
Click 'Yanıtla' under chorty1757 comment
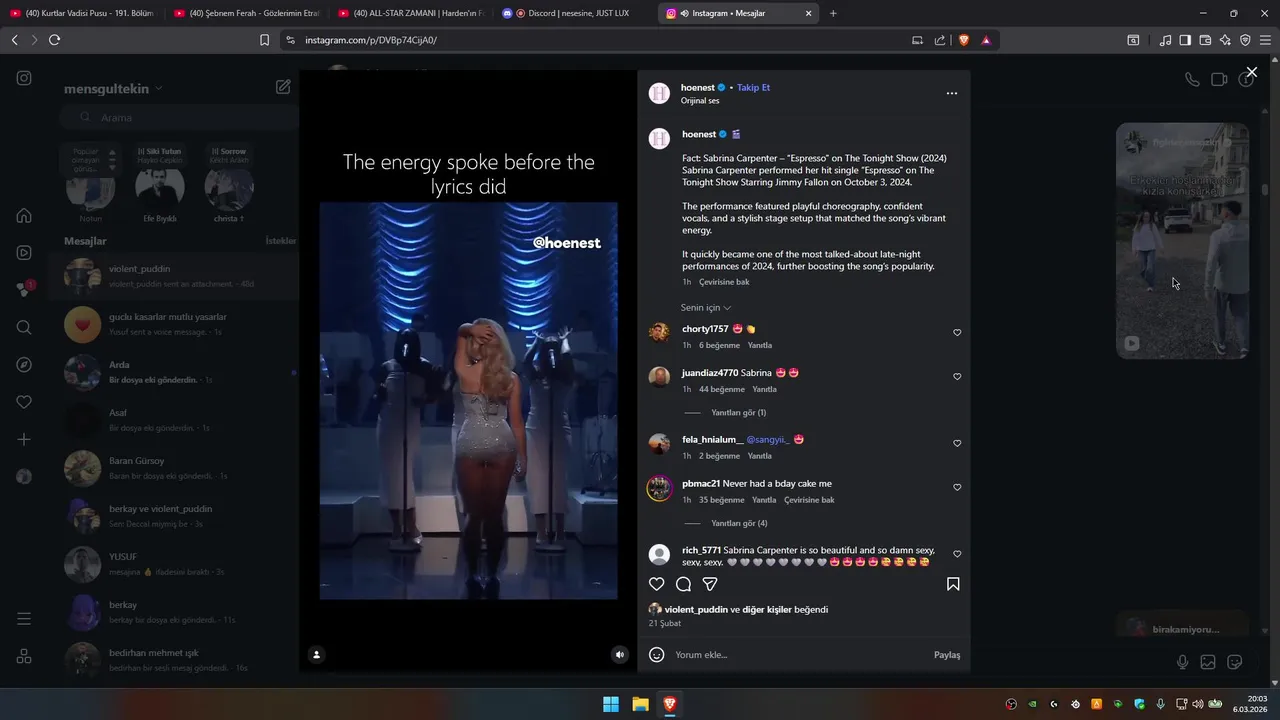[x=760, y=345]
